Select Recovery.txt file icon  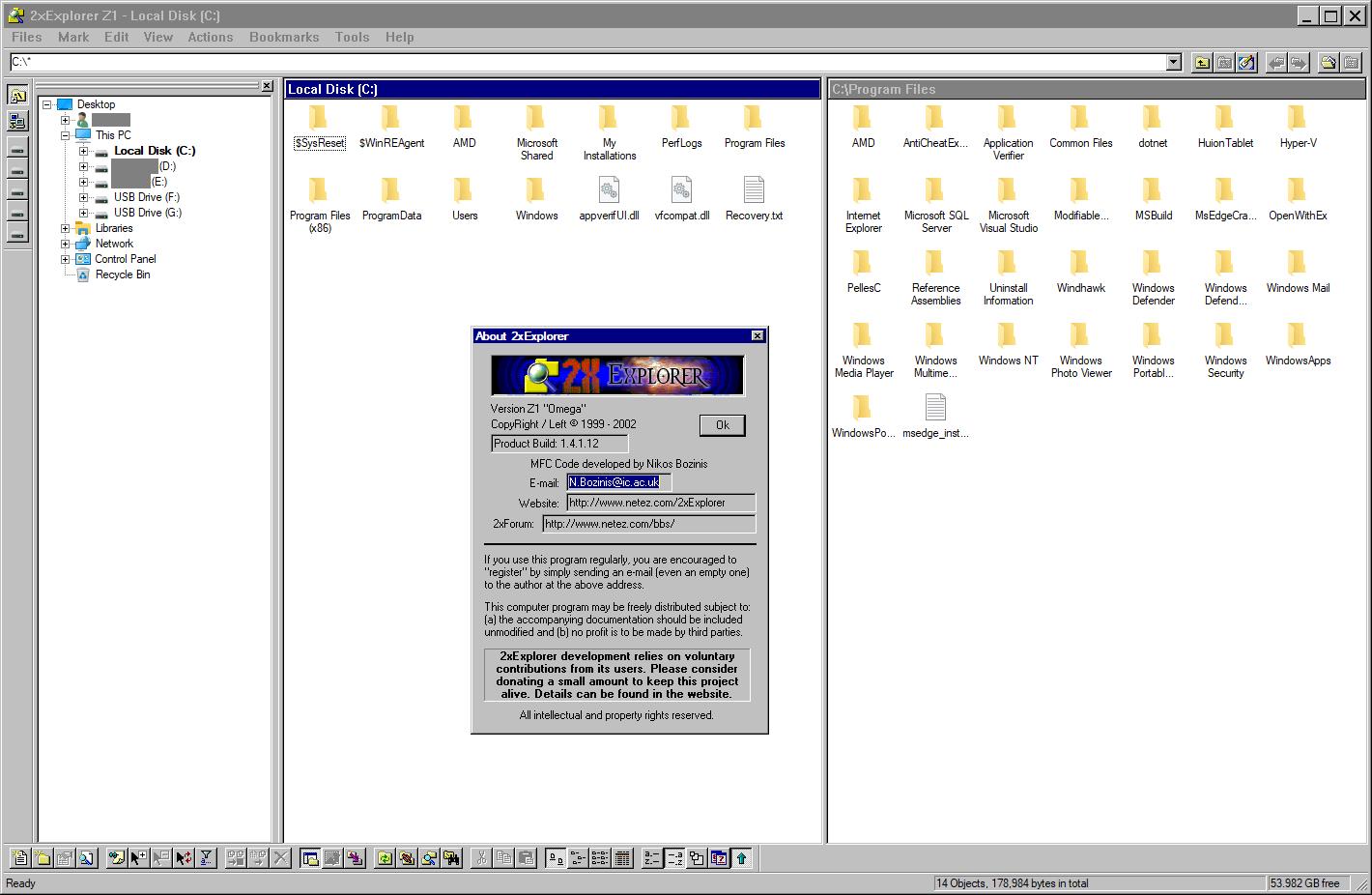point(754,189)
